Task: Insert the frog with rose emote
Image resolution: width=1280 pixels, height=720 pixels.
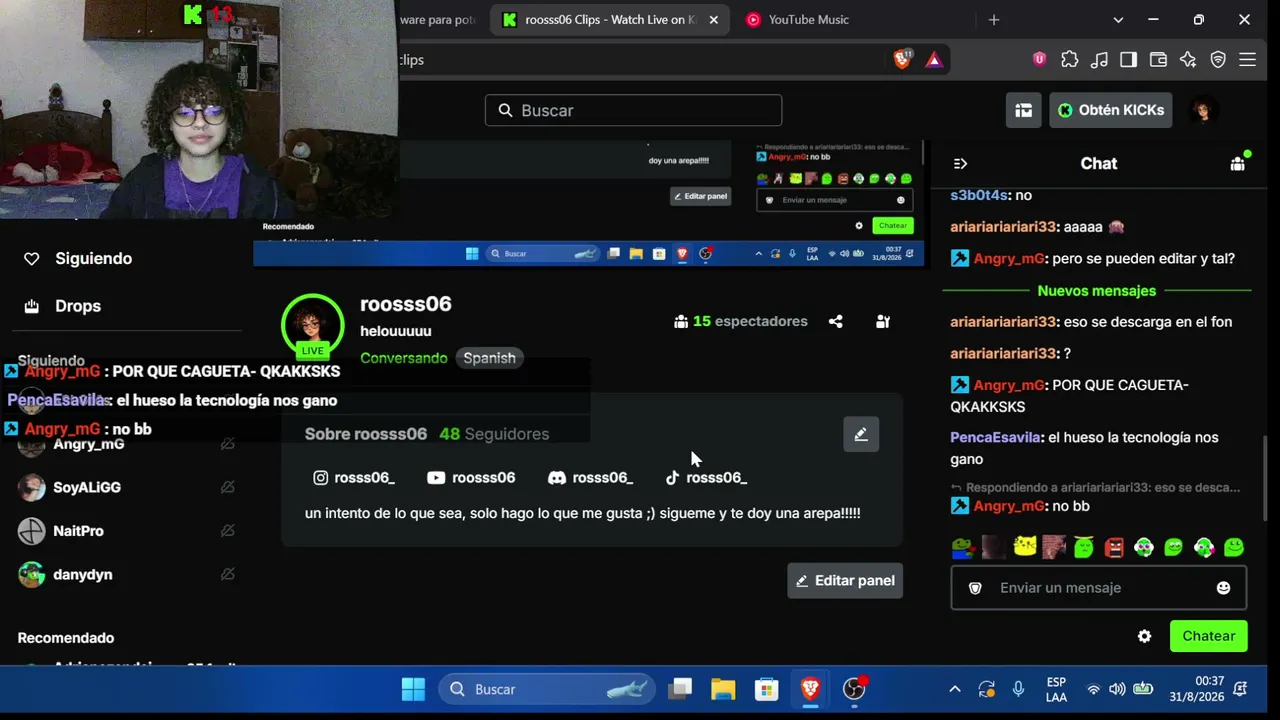Action: [963, 547]
